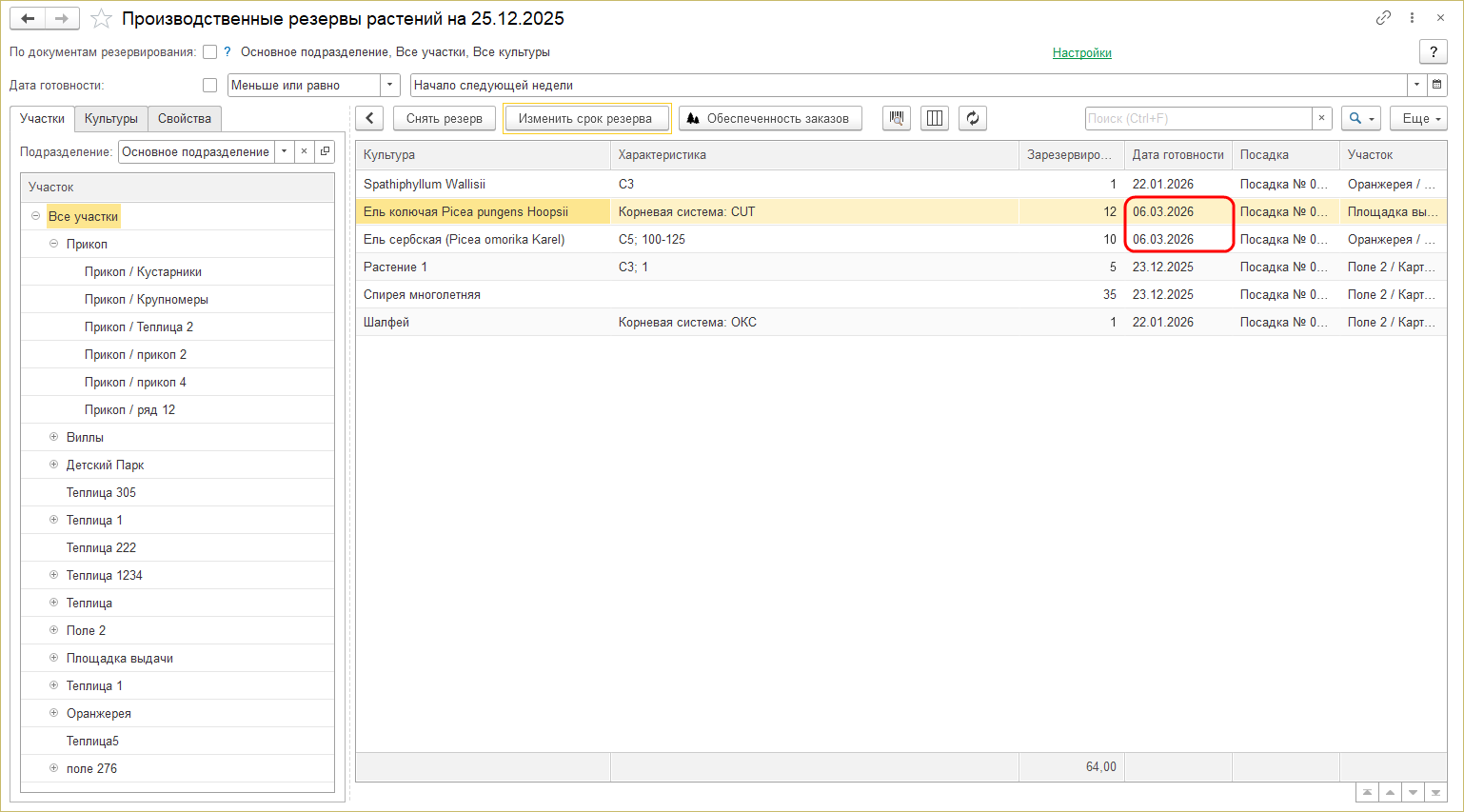The image size is (1464, 812).
Task: Collapse the left panel with chevron button
Action: click(x=369, y=118)
